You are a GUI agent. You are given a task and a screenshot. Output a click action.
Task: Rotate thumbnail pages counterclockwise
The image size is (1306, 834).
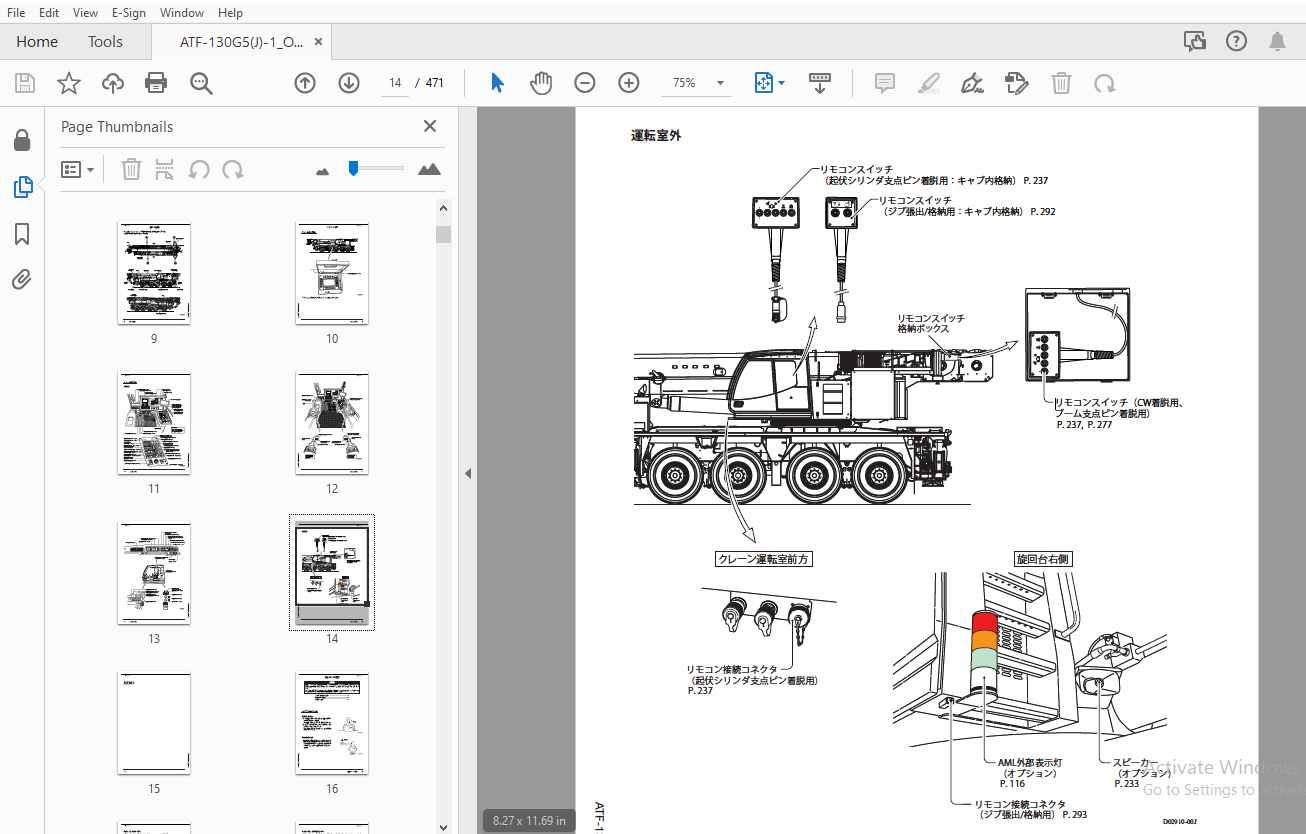coord(199,169)
